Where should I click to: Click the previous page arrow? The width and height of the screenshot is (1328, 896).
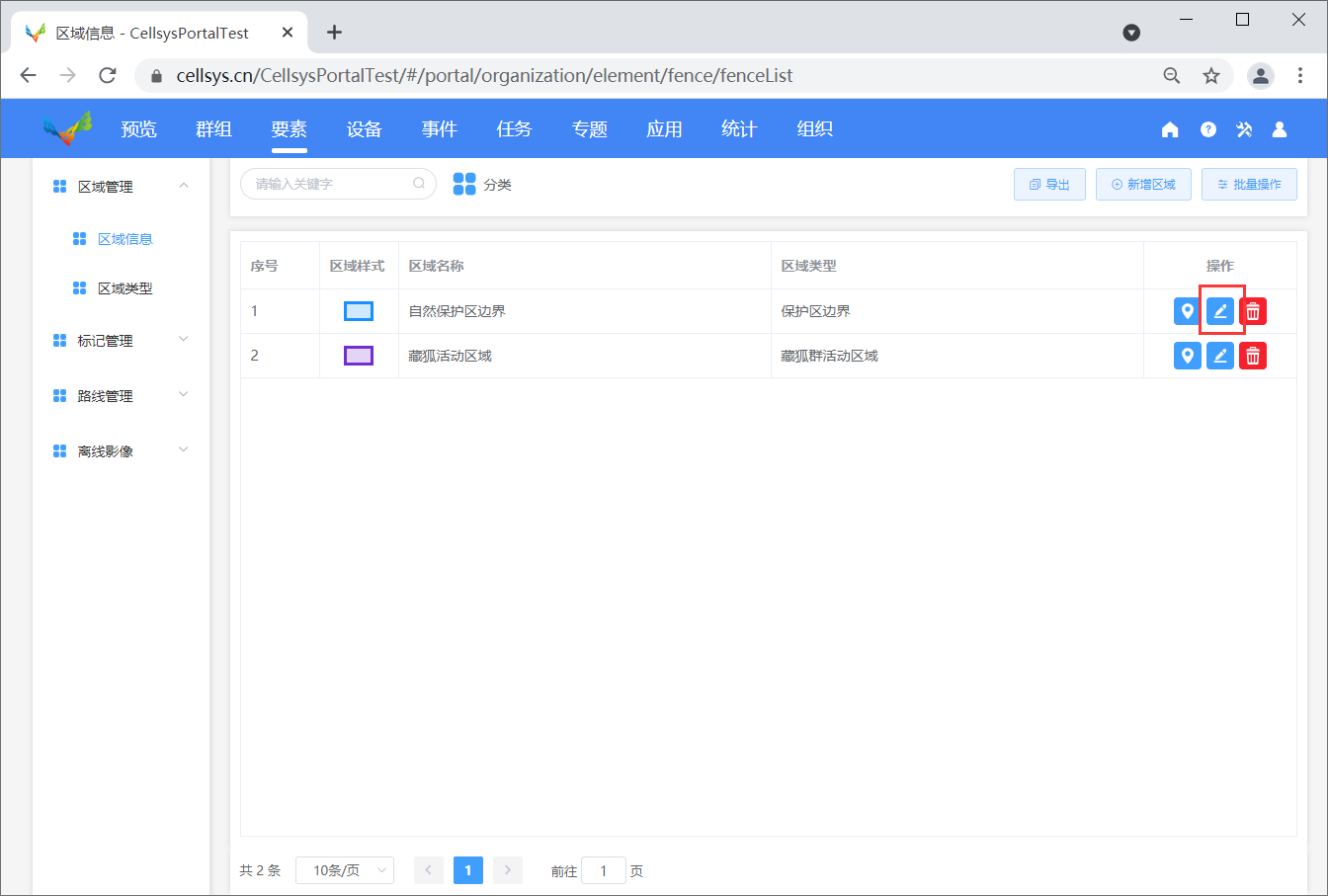click(x=429, y=870)
